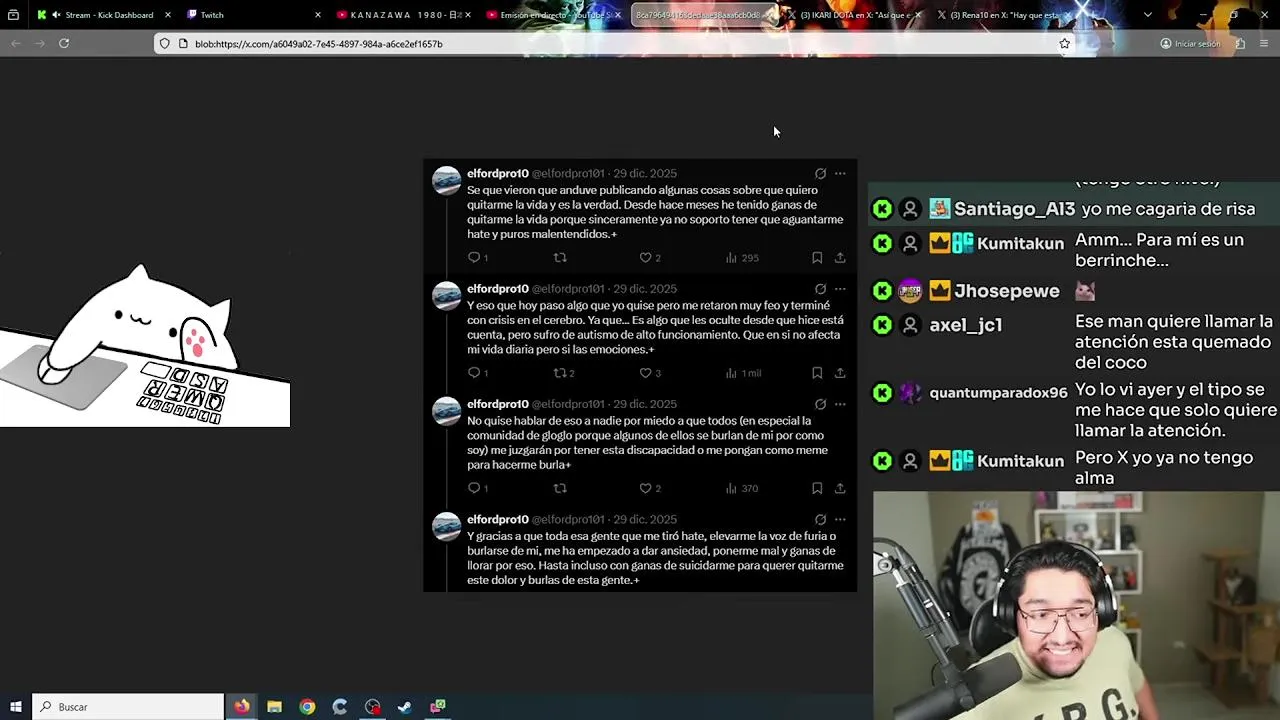Click elfordpro10 name on second tweet
The image size is (1280, 720).
click(x=497, y=289)
